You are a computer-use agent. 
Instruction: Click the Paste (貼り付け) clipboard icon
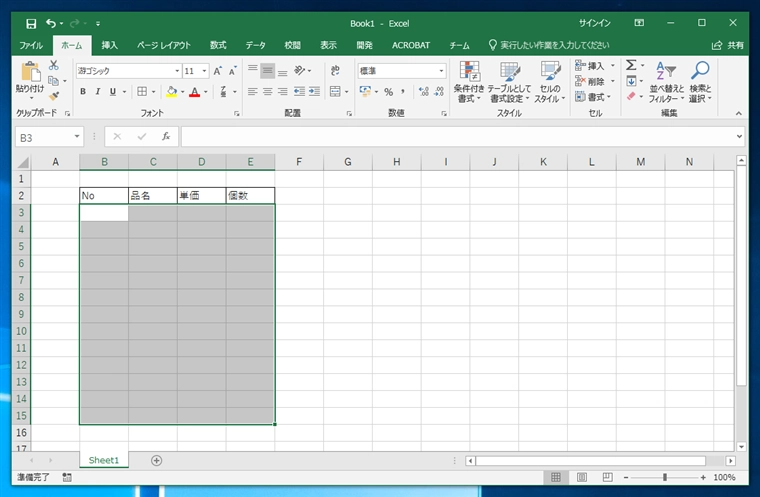[30, 73]
